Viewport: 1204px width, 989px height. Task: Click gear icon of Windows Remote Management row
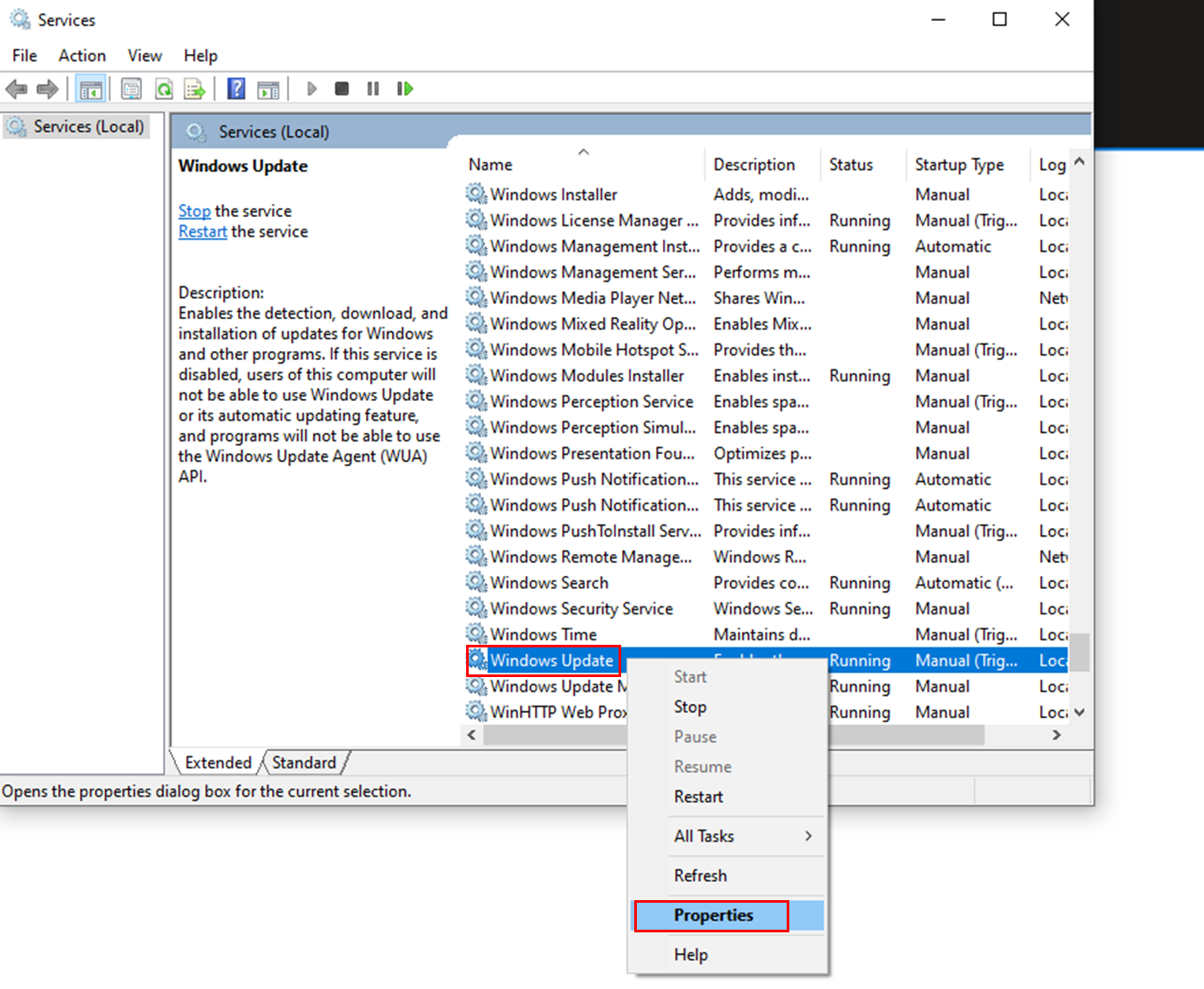tap(477, 556)
